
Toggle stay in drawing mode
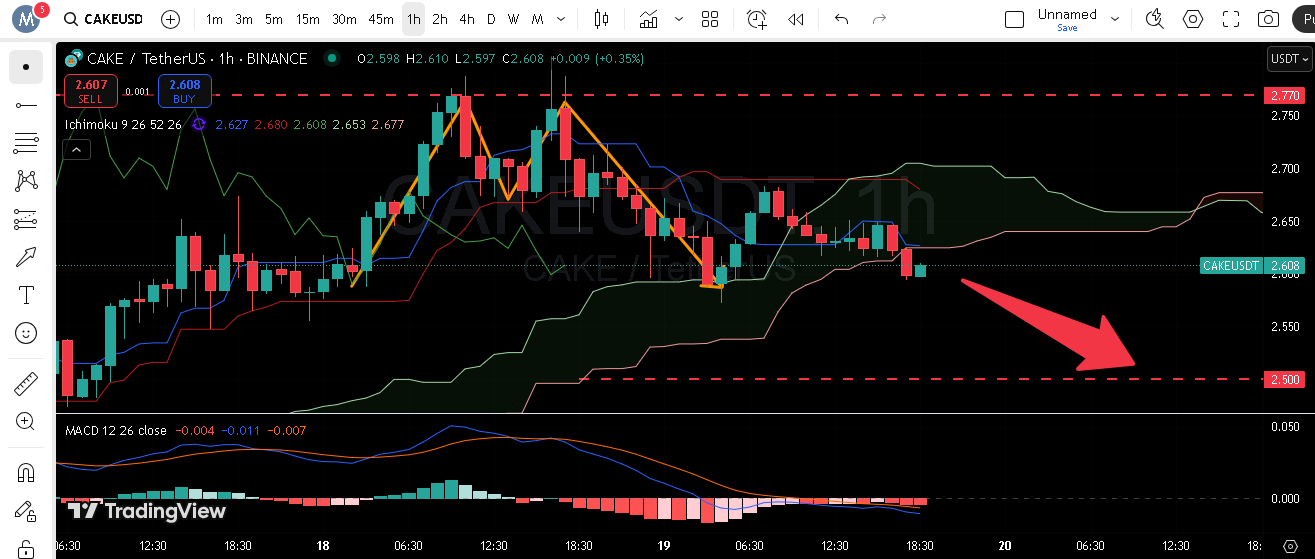[x=26, y=511]
